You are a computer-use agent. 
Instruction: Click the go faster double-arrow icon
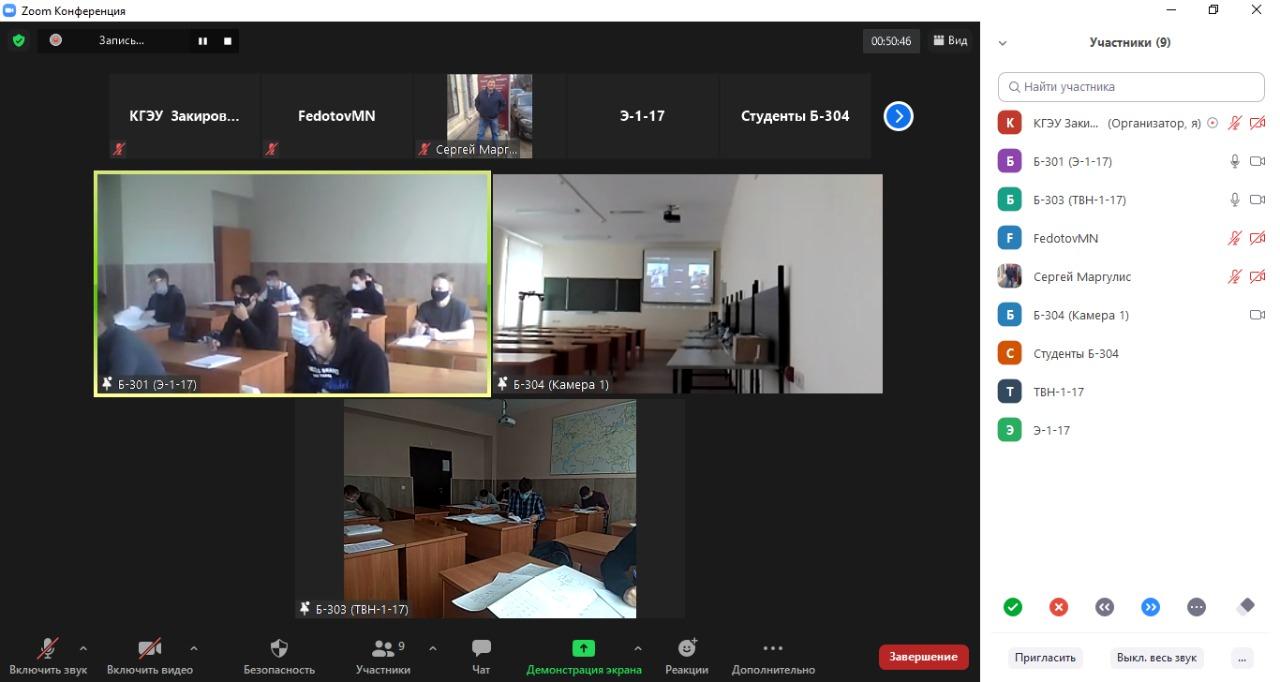click(1151, 607)
